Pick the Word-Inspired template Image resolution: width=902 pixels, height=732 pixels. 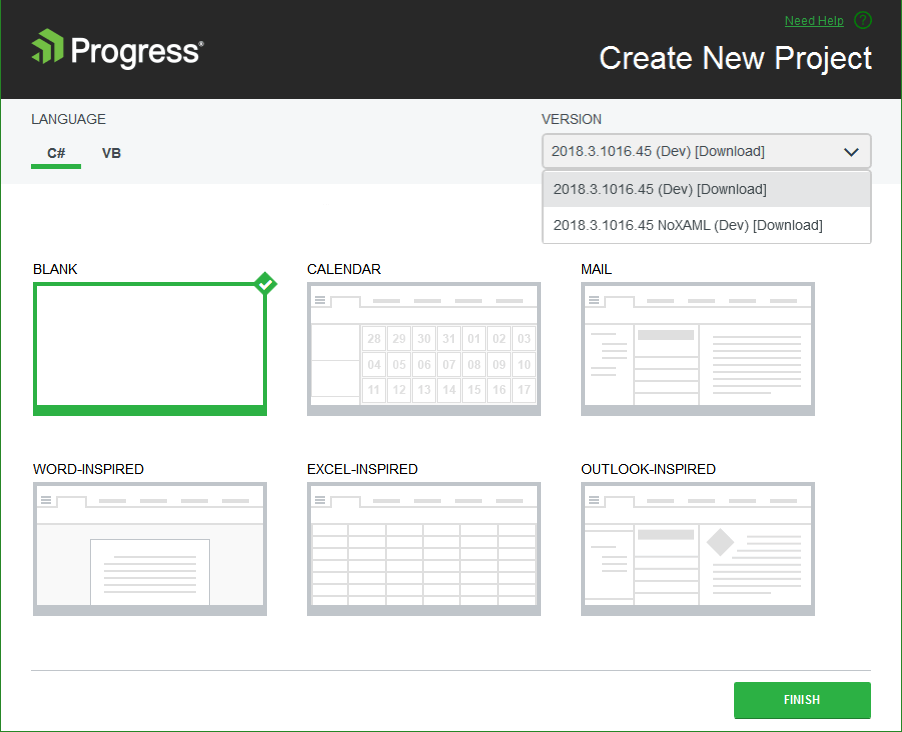tap(150, 549)
